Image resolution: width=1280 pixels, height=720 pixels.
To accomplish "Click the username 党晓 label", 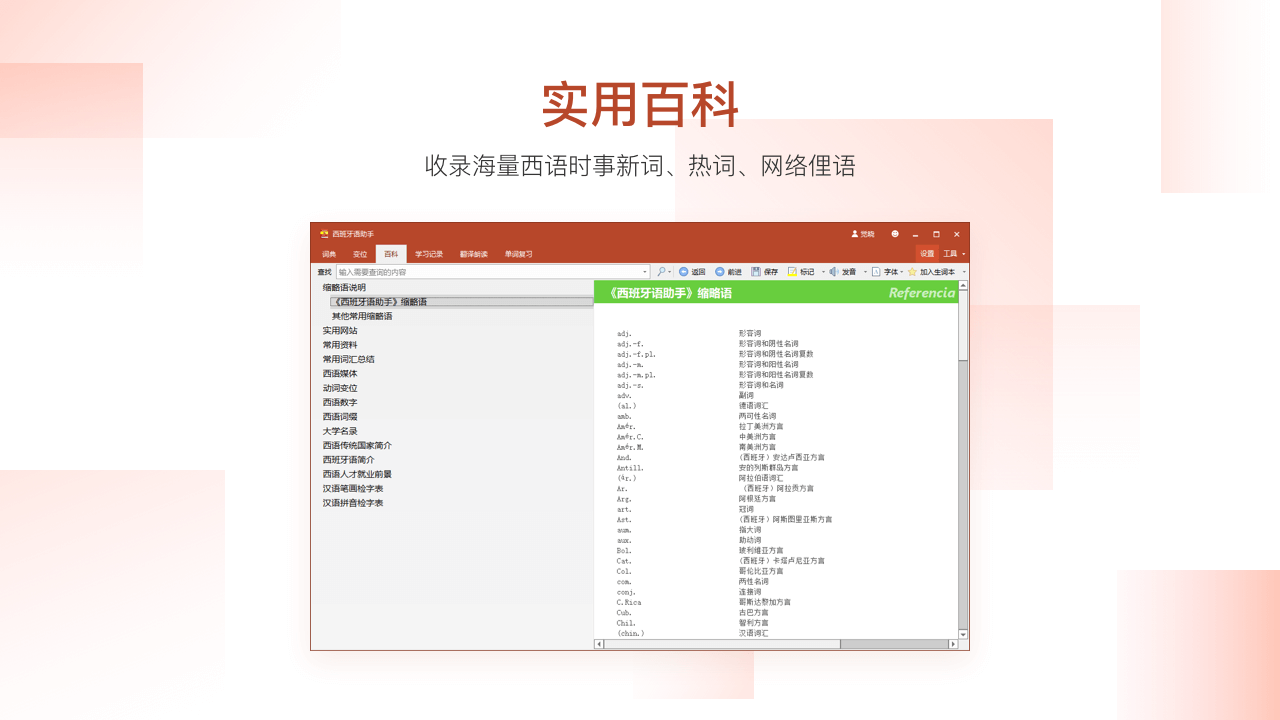I will click(x=867, y=234).
